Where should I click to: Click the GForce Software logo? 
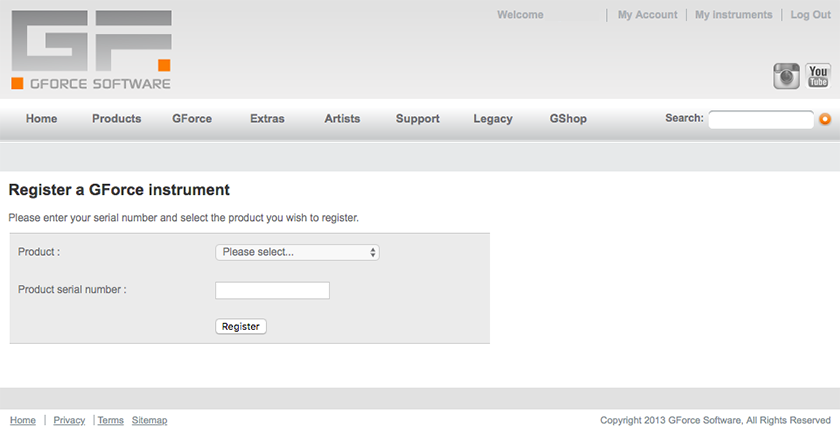click(x=91, y=49)
